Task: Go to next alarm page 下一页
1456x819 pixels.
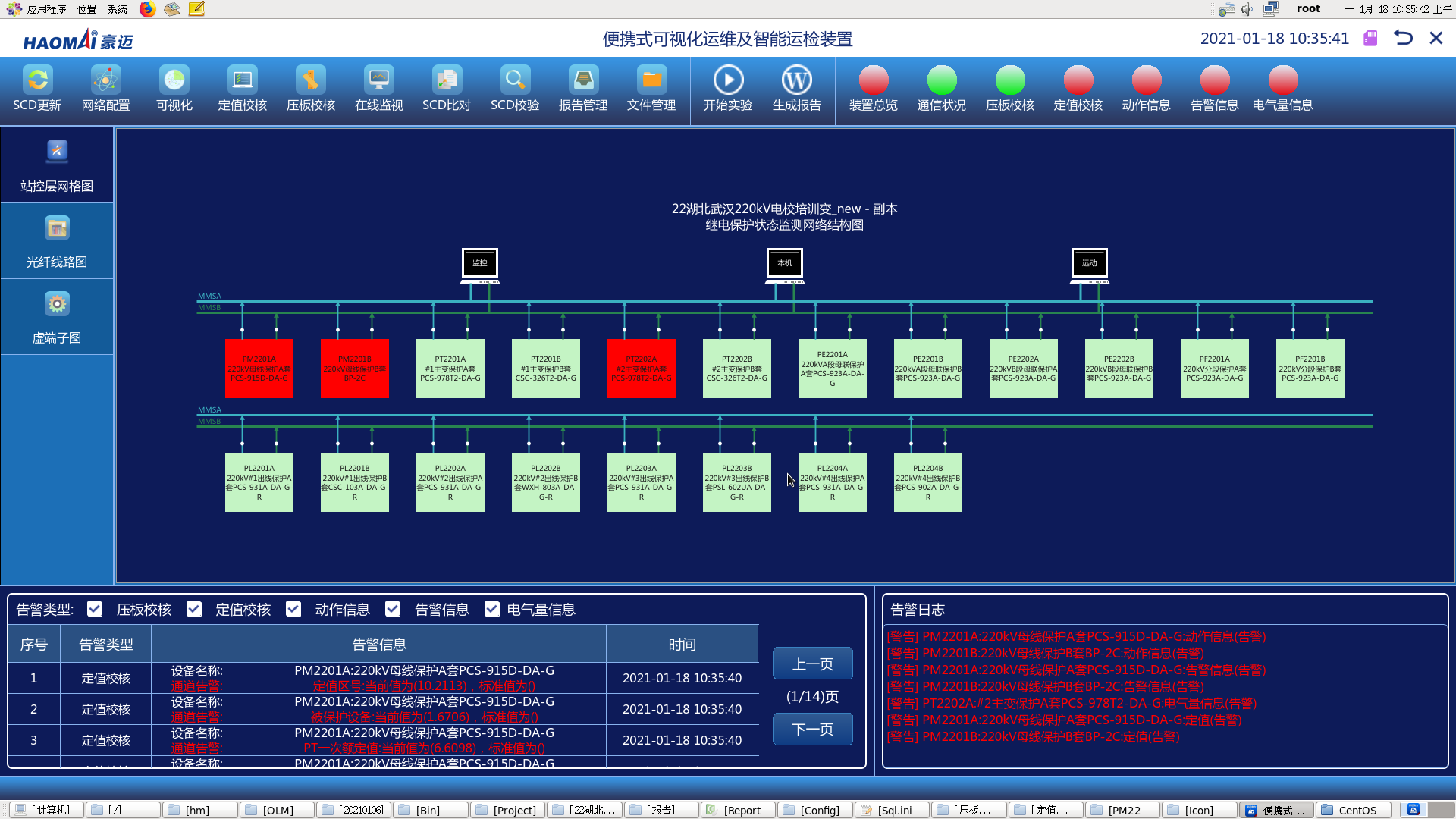Action: coord(812,729)
